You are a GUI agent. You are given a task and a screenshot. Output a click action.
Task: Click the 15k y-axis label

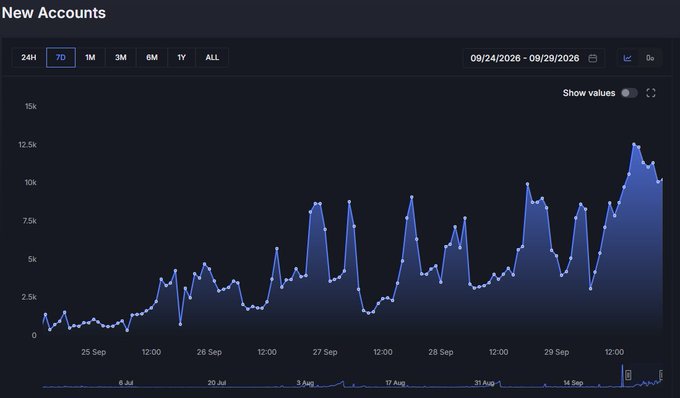30,106
